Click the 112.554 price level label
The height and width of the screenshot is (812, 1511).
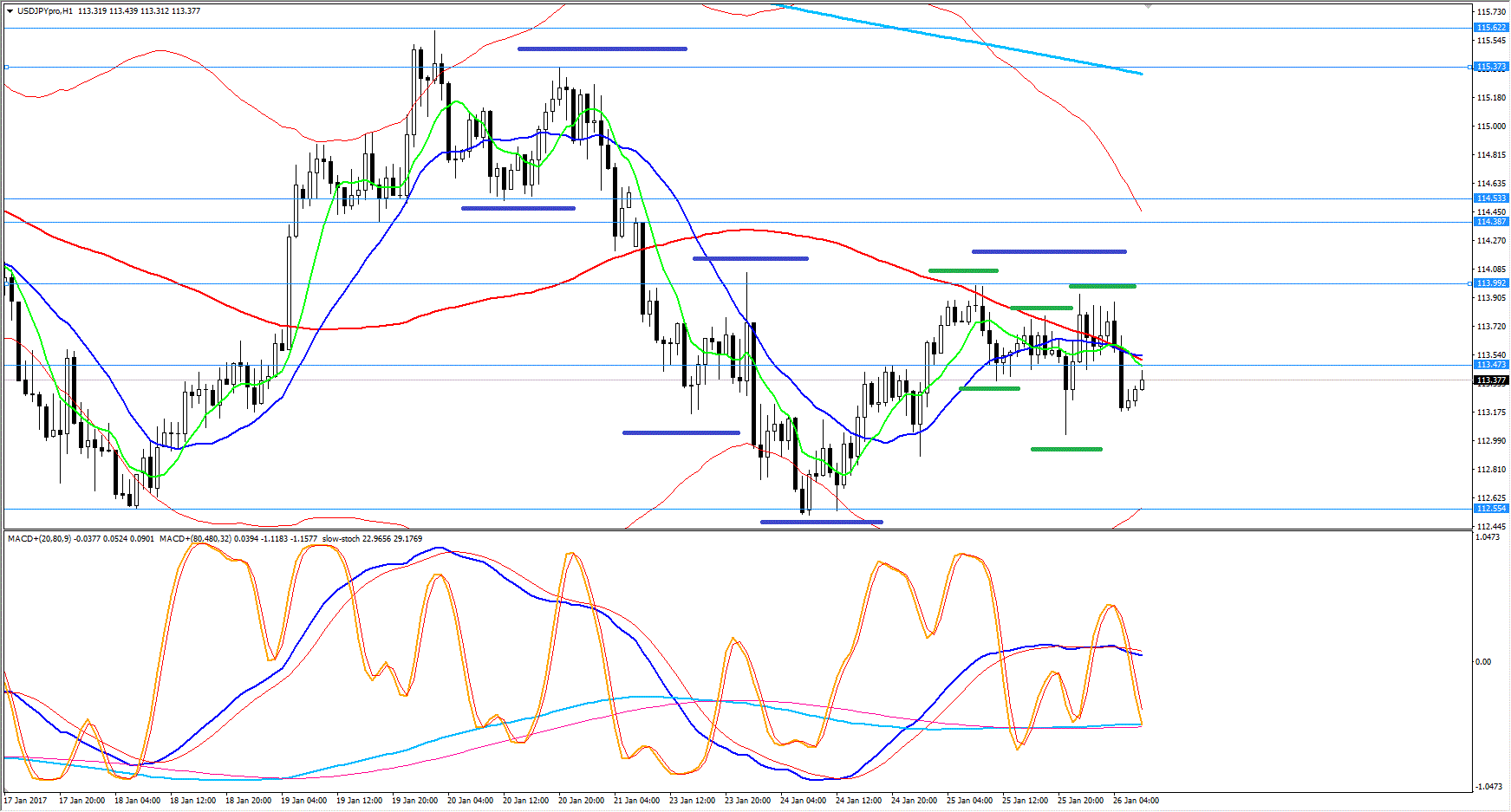pyautogui.click(x=1491, y=509)
